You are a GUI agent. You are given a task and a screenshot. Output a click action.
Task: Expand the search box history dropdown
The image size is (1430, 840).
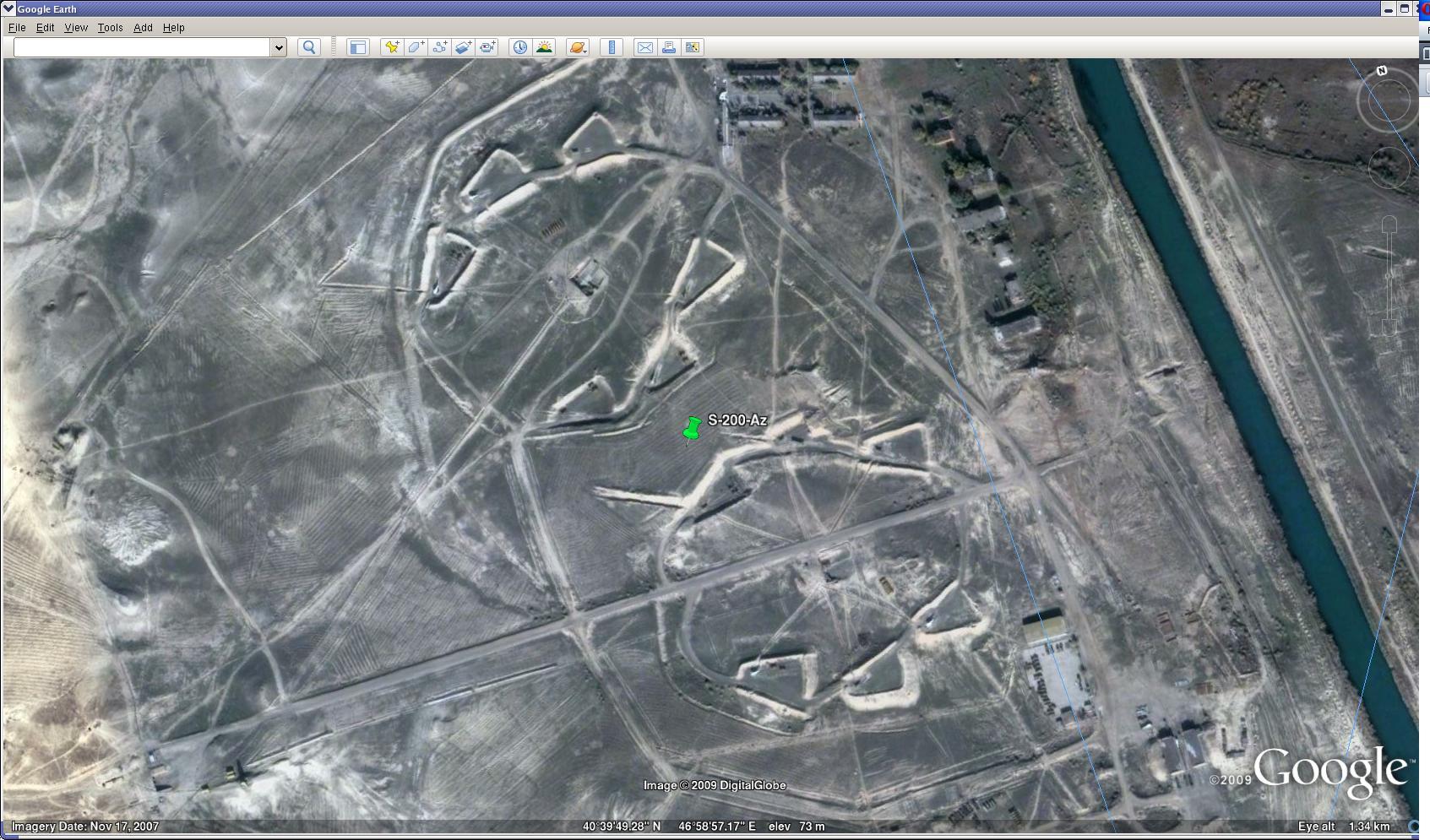279,47
